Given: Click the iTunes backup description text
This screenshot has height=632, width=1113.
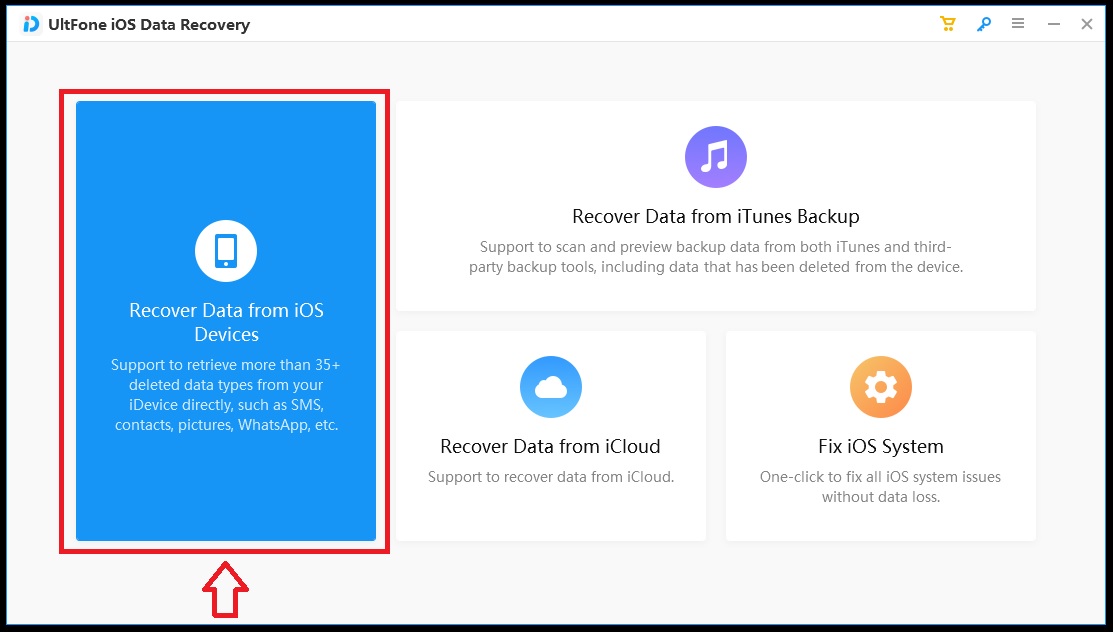Looking at the screenshot, I should [715, 256].
